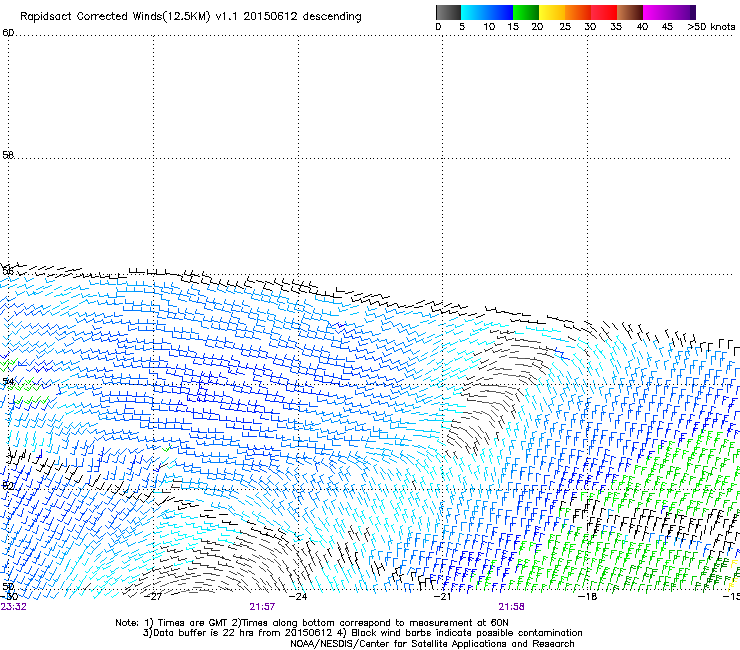Click the legend scale value '35'
Image resolution: width=740 pixels, height=650 pixels.
[x=616, y=27]
